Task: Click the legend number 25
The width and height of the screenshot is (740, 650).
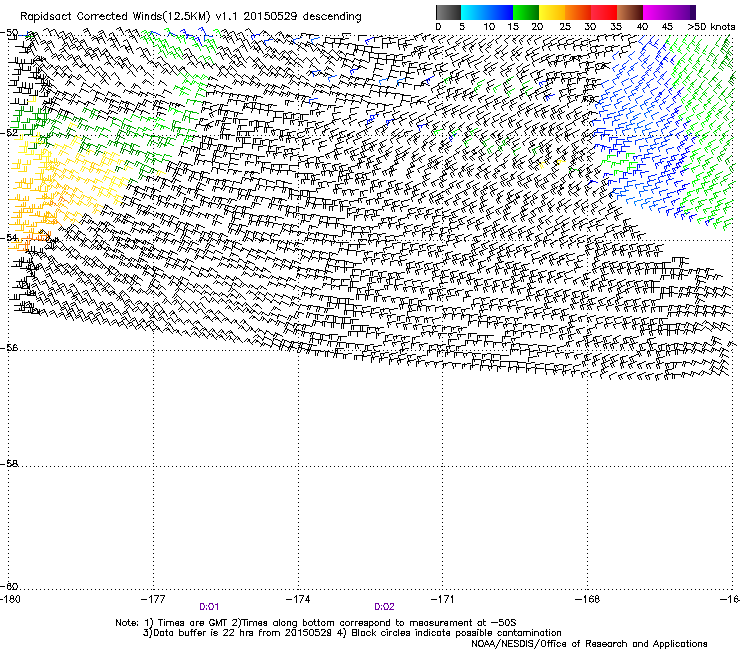Action: pyautogui.click(x=565, y=26)
